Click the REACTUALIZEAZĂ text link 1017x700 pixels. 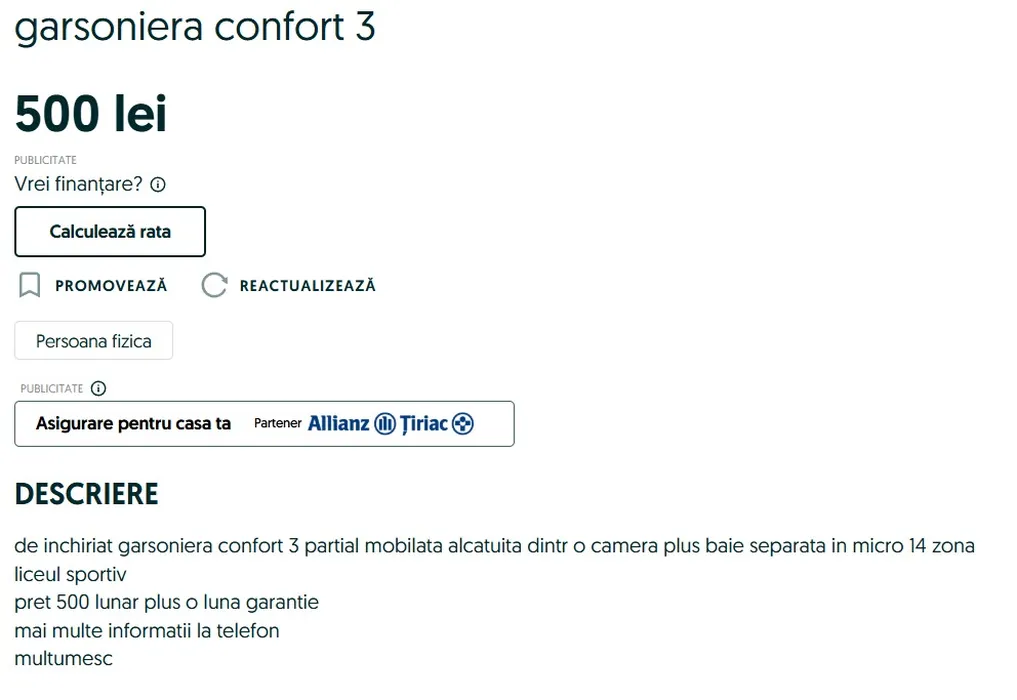point(307,286)
